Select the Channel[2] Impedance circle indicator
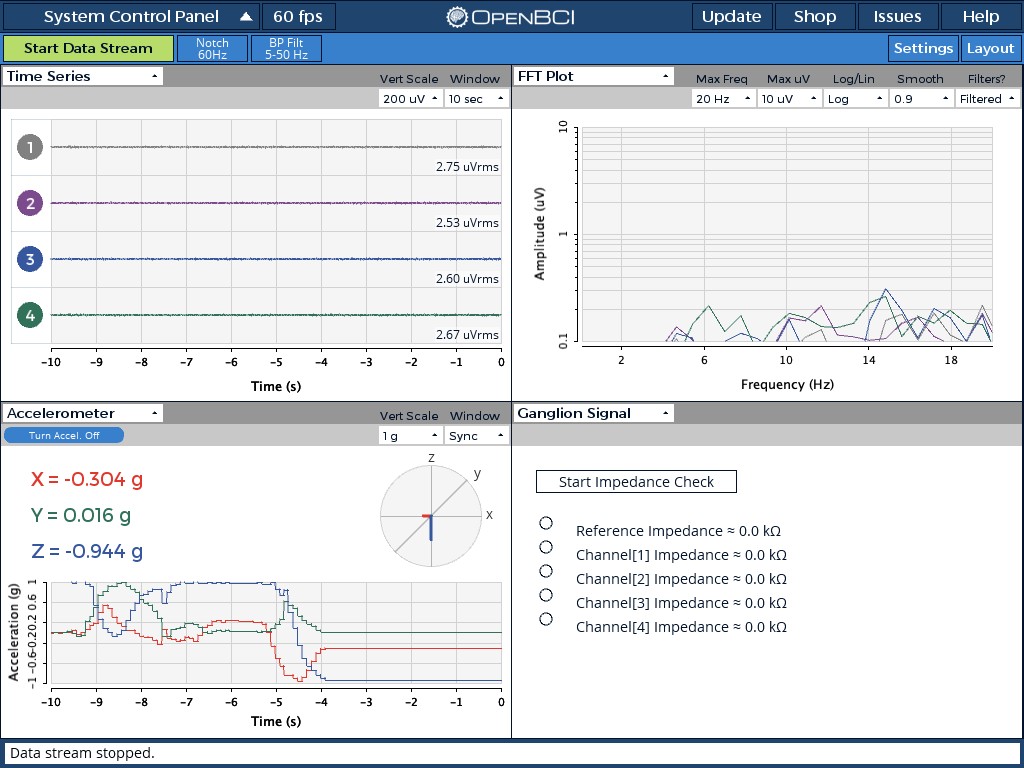Image resolution: width=1024 pixels, height=768 pixels. point(546,571)
